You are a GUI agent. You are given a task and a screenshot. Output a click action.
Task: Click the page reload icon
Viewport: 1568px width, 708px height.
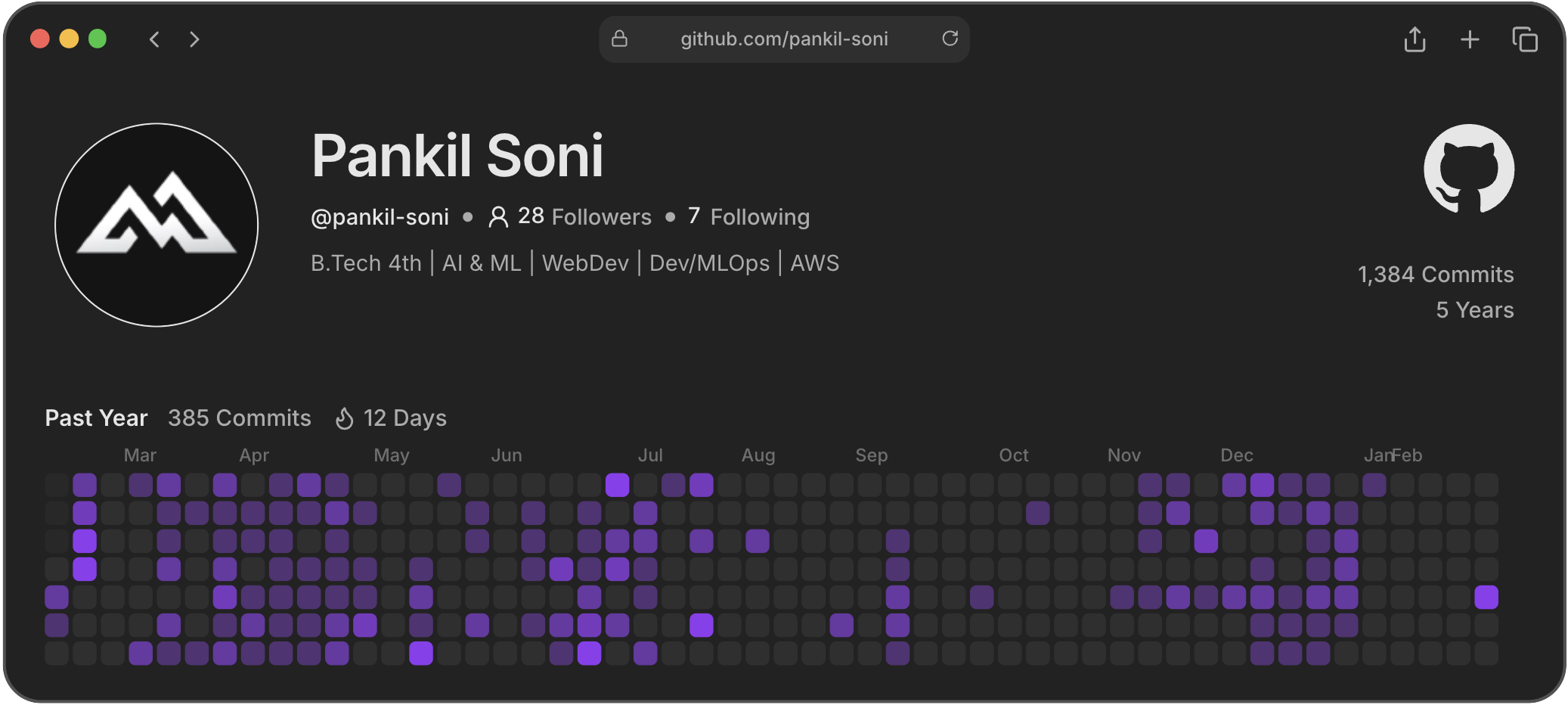[950, 39]
